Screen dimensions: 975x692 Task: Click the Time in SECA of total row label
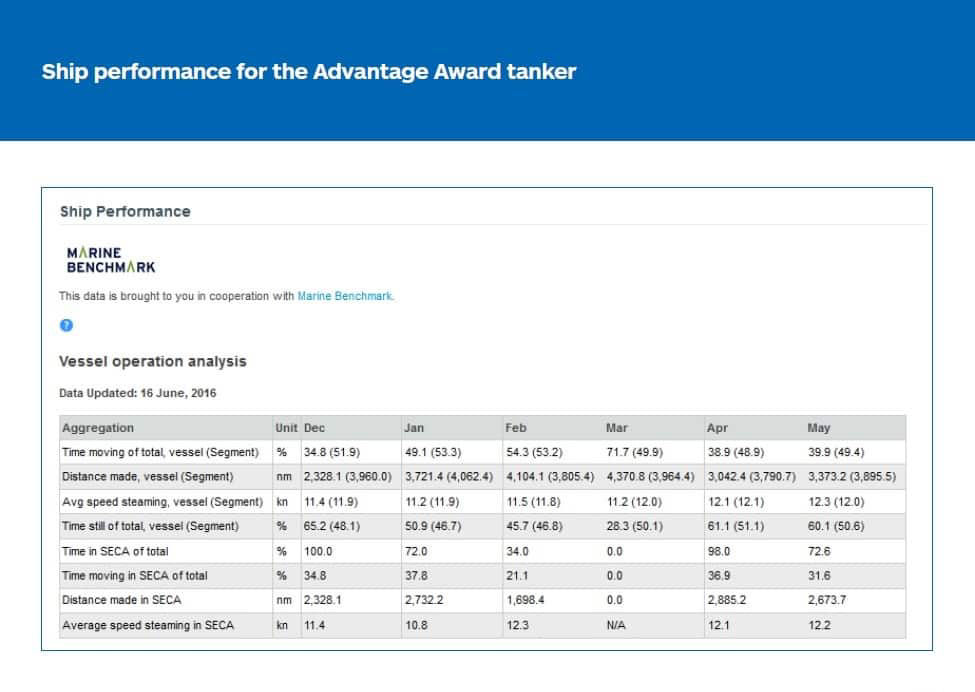tap(116, 551)
